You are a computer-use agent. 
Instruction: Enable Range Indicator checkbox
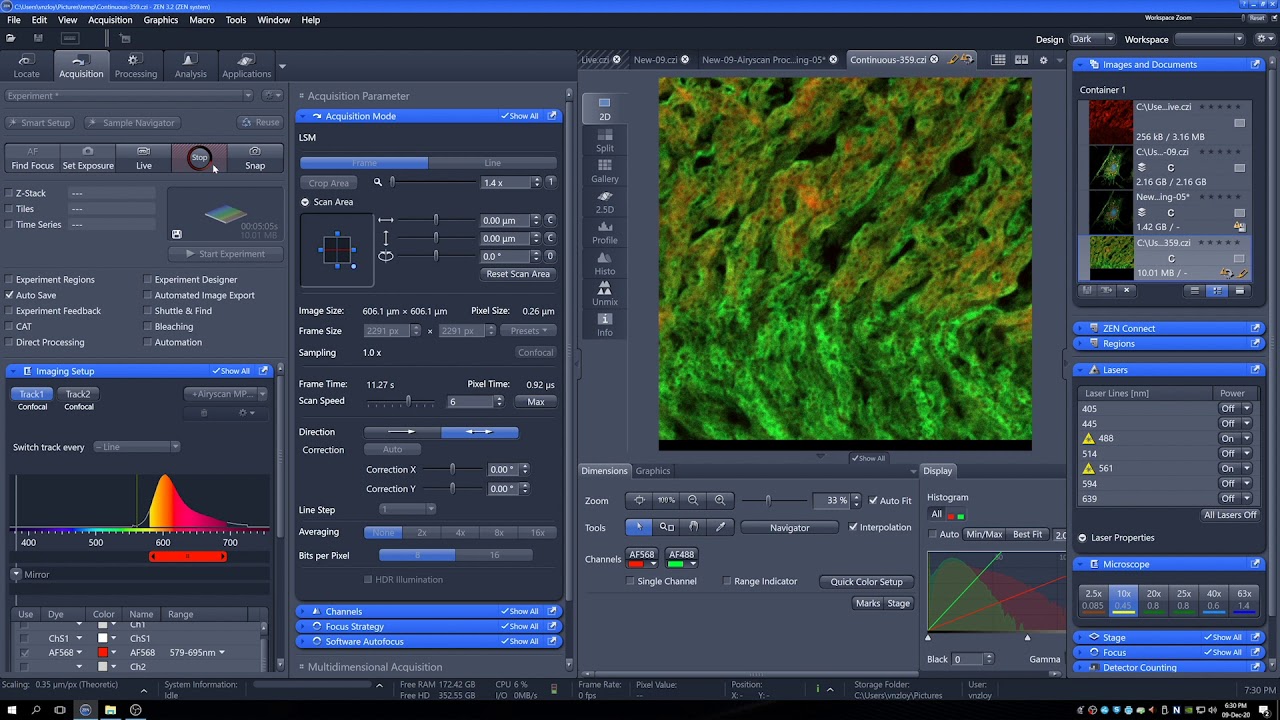pos(727,581)
